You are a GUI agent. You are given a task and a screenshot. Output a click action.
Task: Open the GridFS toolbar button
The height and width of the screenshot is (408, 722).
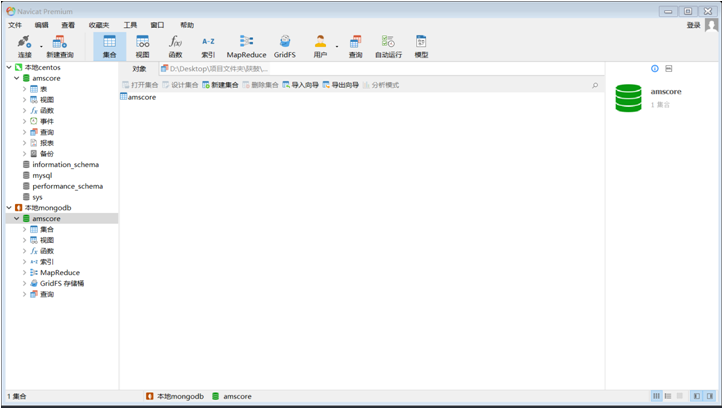(x=285, y=47)
